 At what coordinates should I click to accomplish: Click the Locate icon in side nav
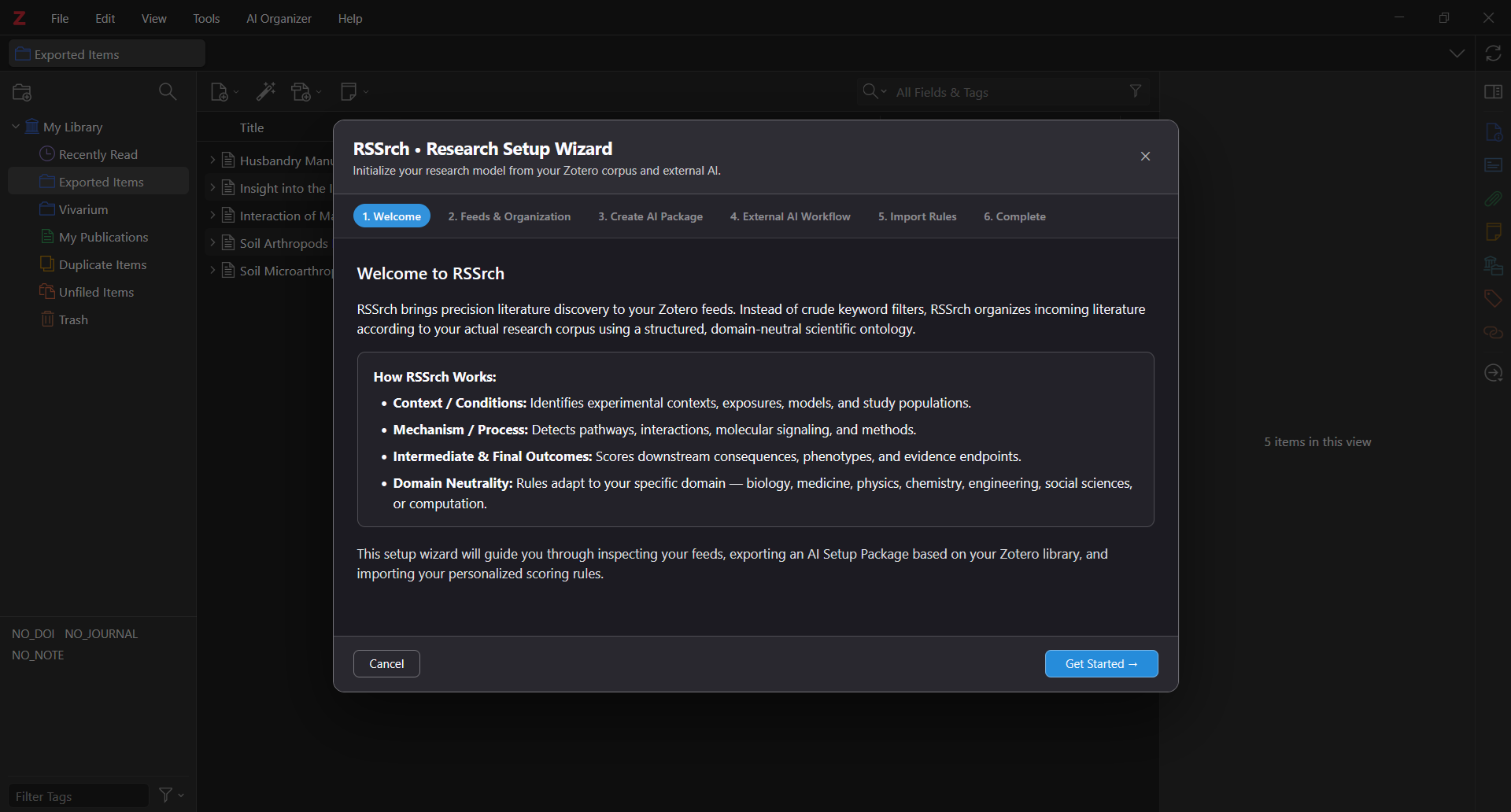(1493, 373)
